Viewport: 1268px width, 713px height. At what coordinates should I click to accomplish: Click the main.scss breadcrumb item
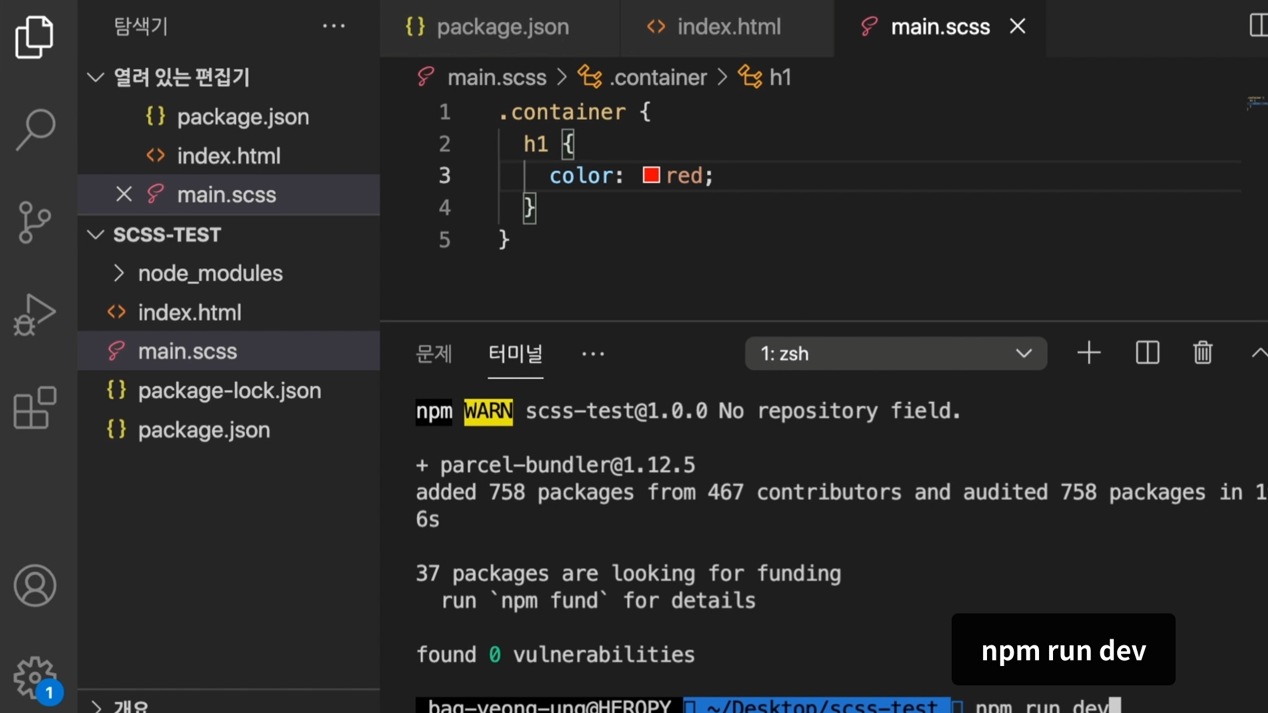coord(482,77)
